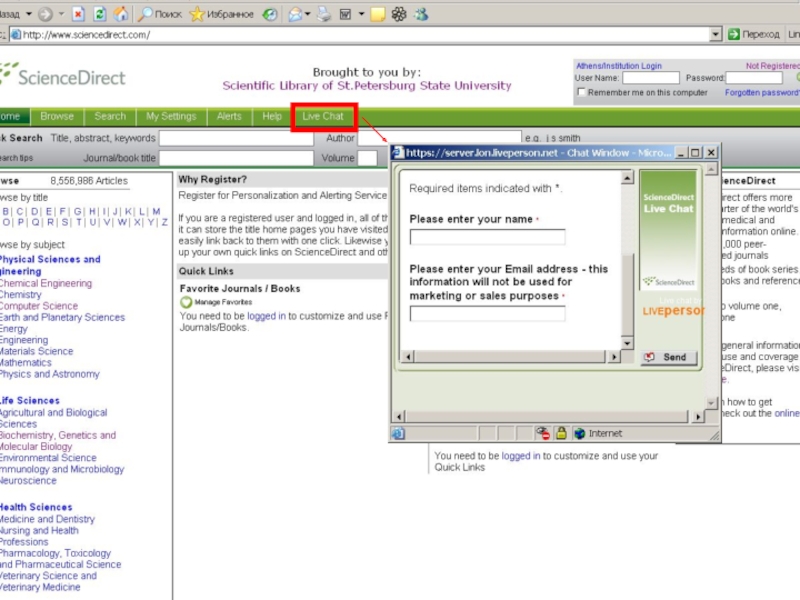The width and height of the screenshot is (800, 600).
Task: Toggle Remember me on this computer checkbox
Action: click(581, 92)
